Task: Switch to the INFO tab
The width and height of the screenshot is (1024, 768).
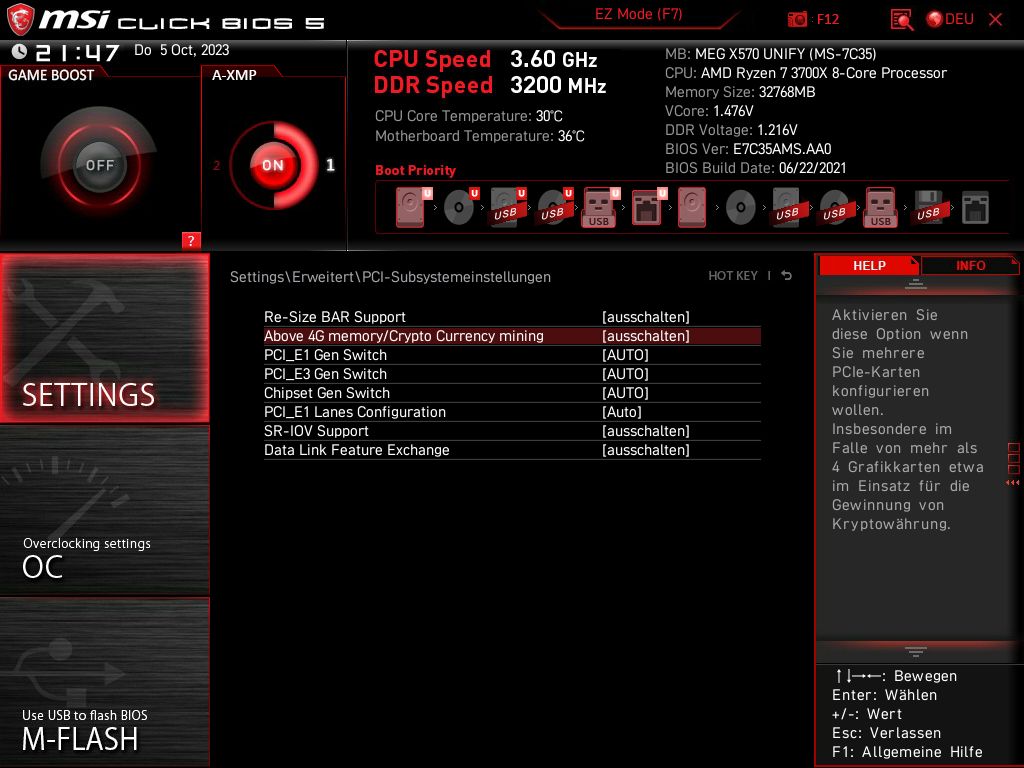Action: [970, 265]
